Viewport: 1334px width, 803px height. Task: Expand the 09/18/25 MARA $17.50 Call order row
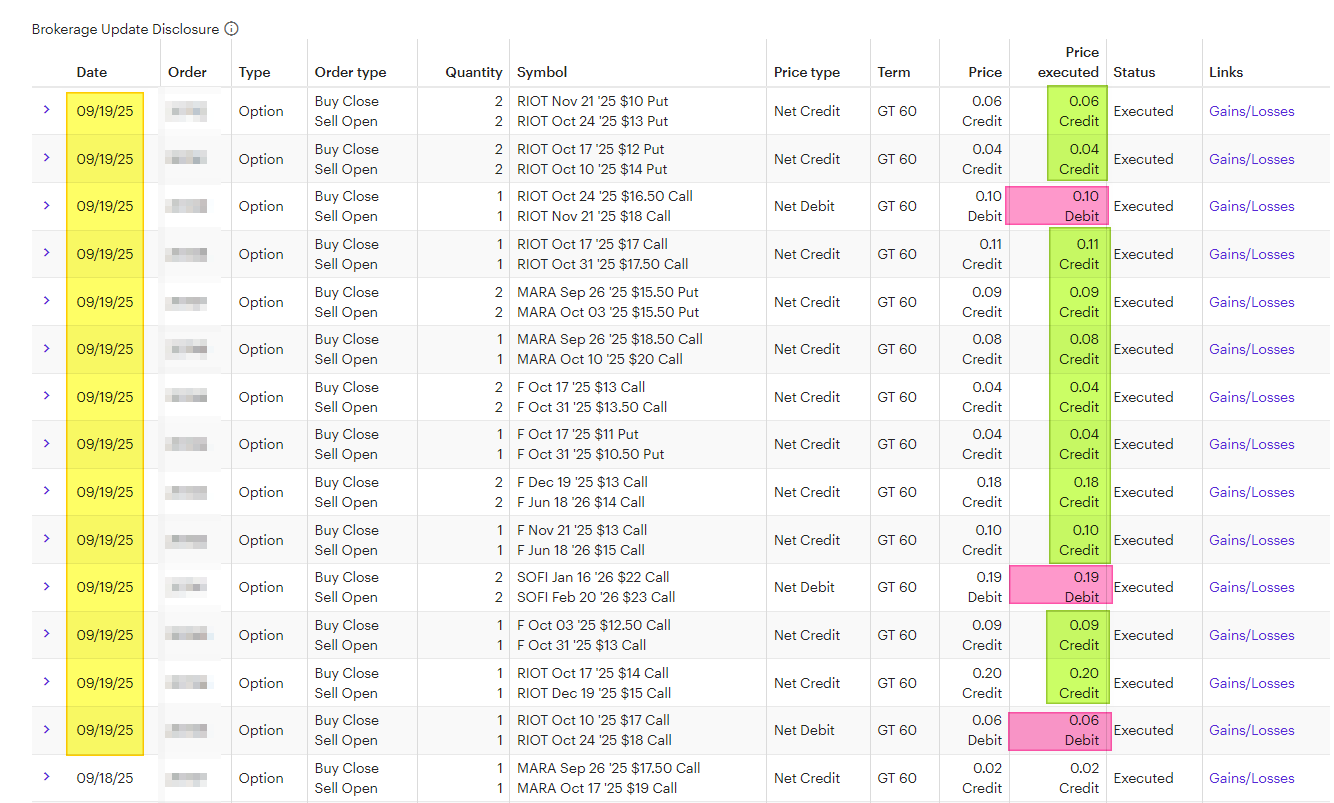pyautogui.click(x=47, y=777)
